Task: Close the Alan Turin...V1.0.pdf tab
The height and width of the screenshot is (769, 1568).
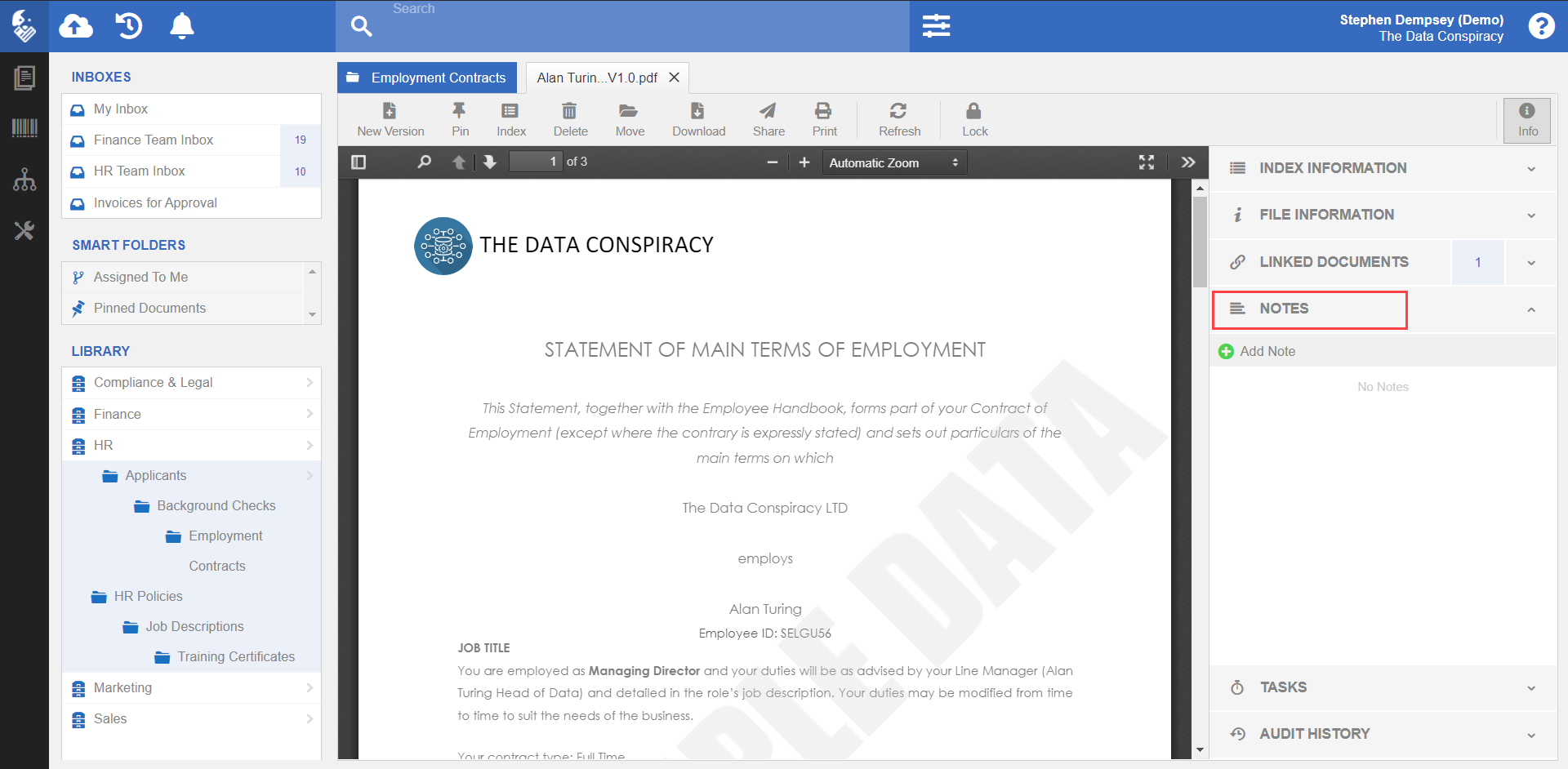Action: point(675,78)
